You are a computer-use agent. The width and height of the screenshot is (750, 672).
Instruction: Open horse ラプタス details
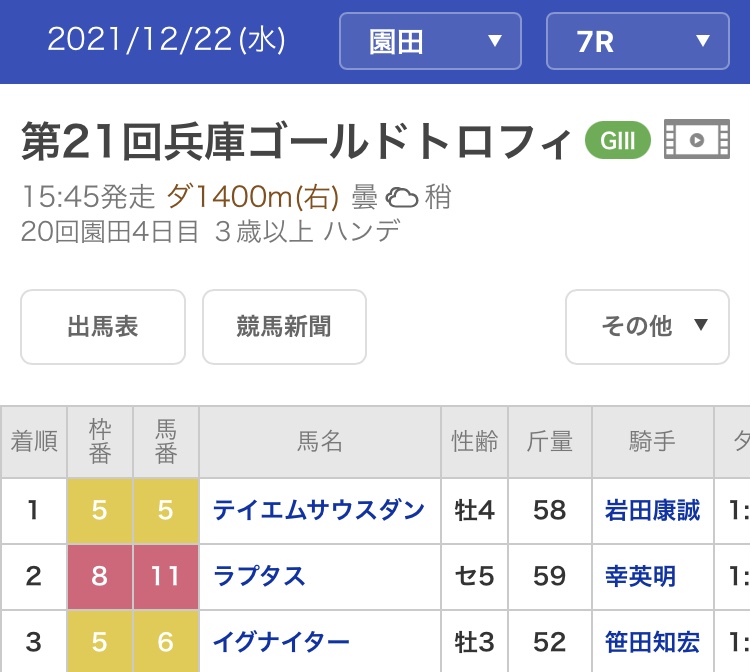click(x=259, y=576)
